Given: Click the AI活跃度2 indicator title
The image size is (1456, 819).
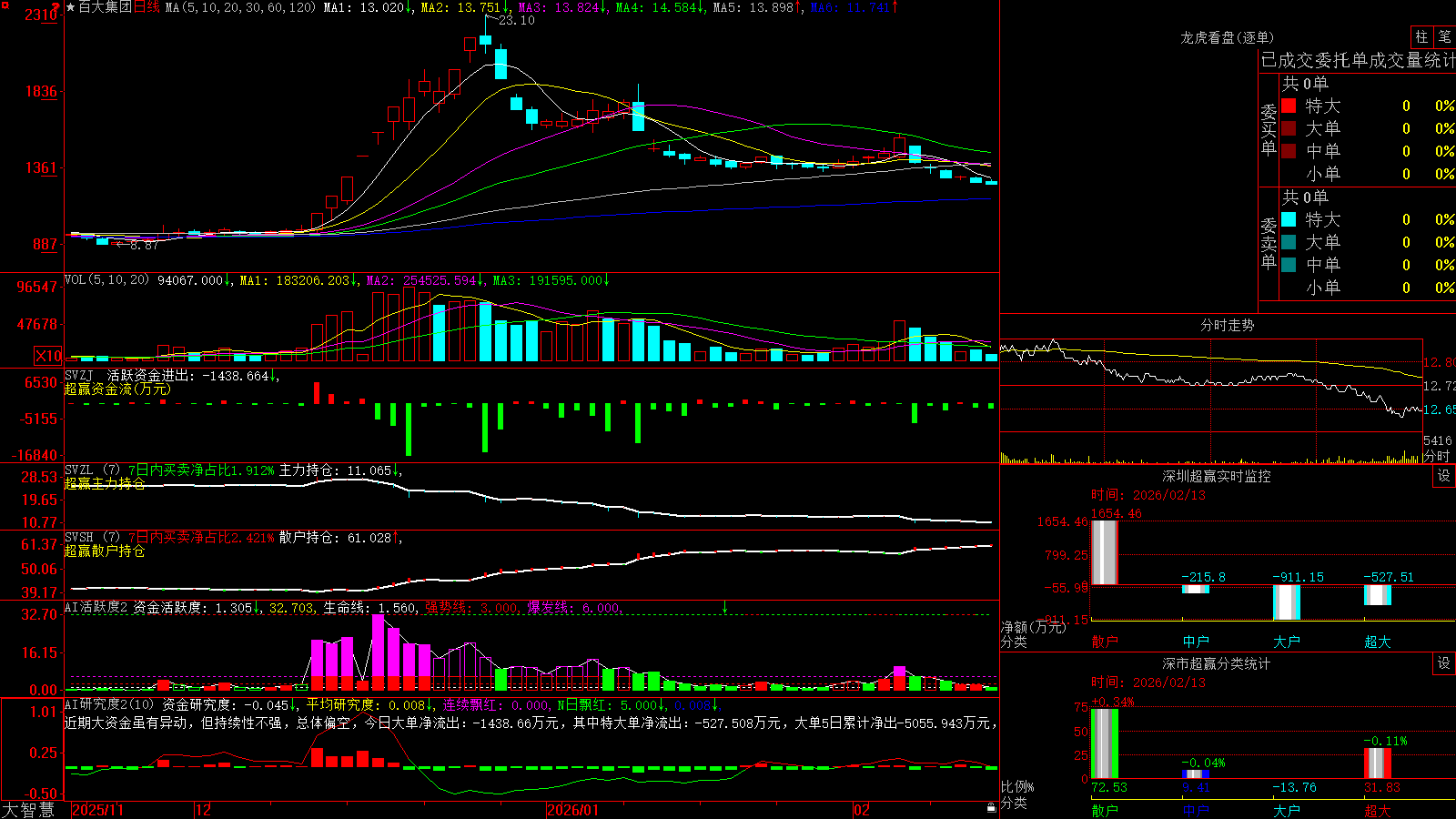Looking at the screenshot, I should (x=96, y=608).
